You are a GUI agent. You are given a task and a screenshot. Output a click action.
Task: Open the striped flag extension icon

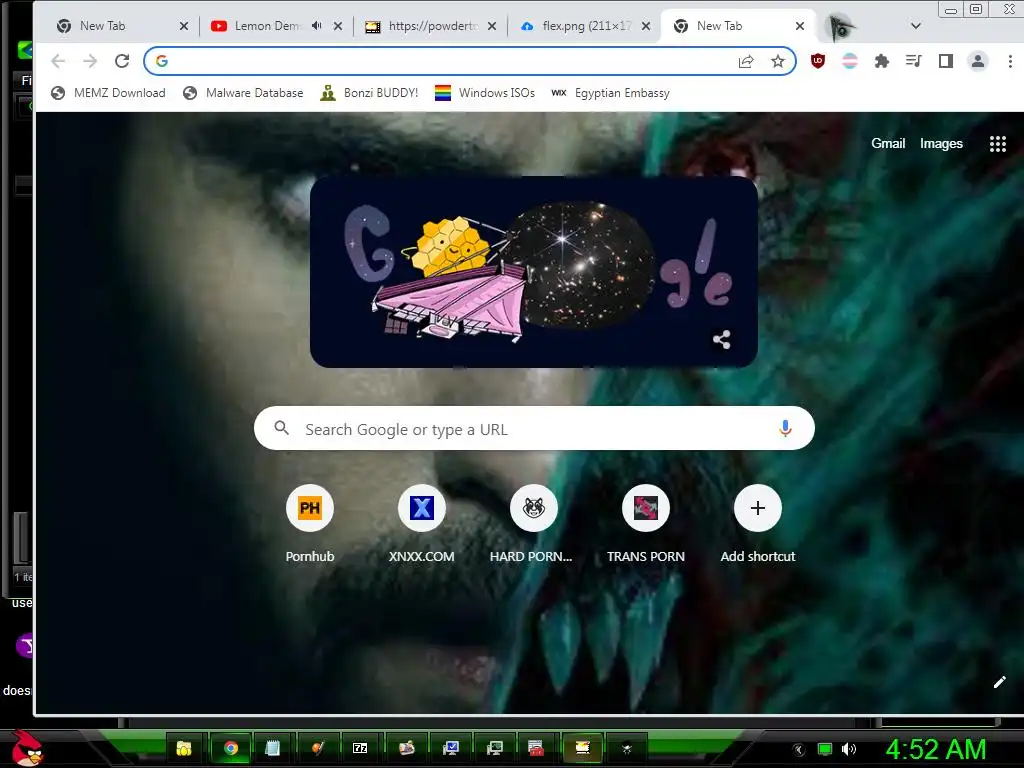(850, 61)
